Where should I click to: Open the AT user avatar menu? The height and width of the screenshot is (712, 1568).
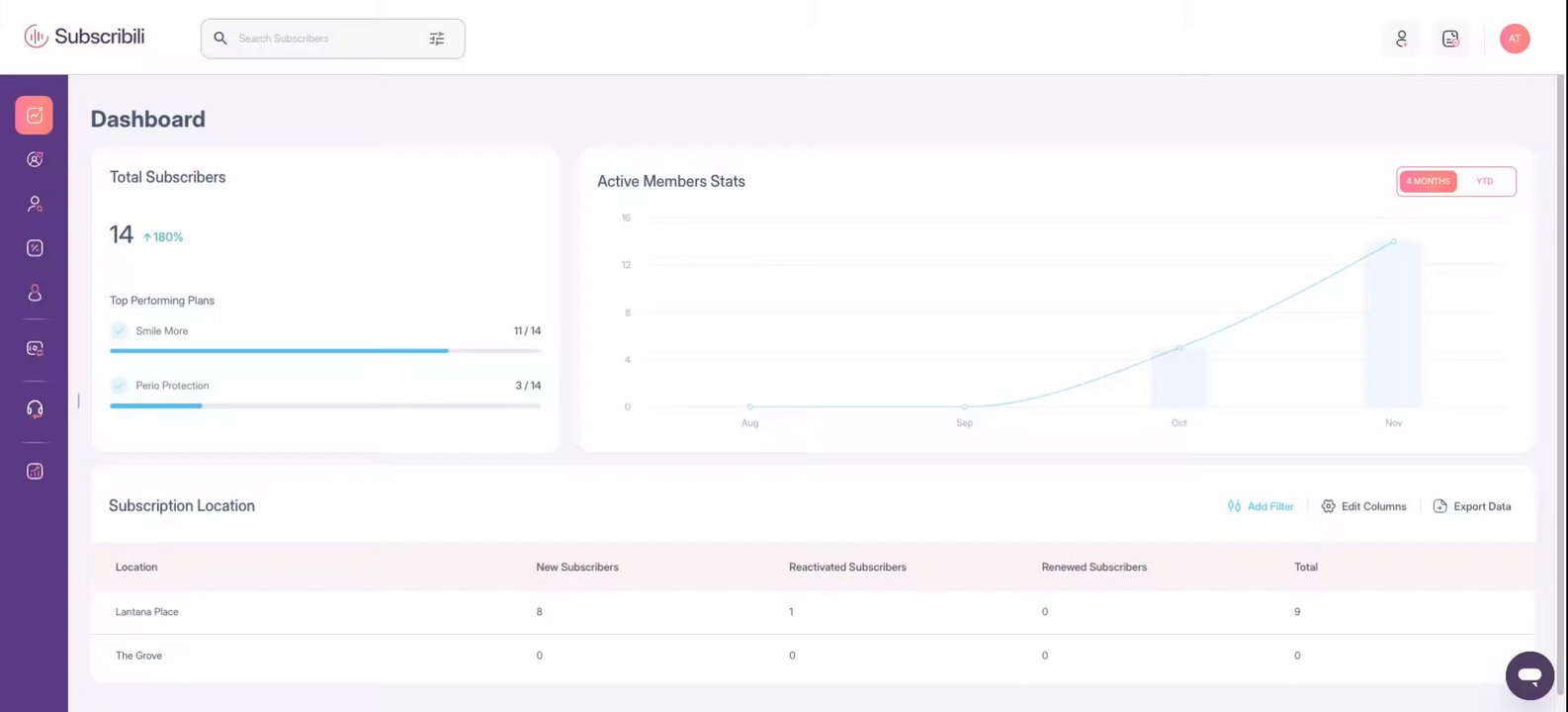tap(1514, 39)
